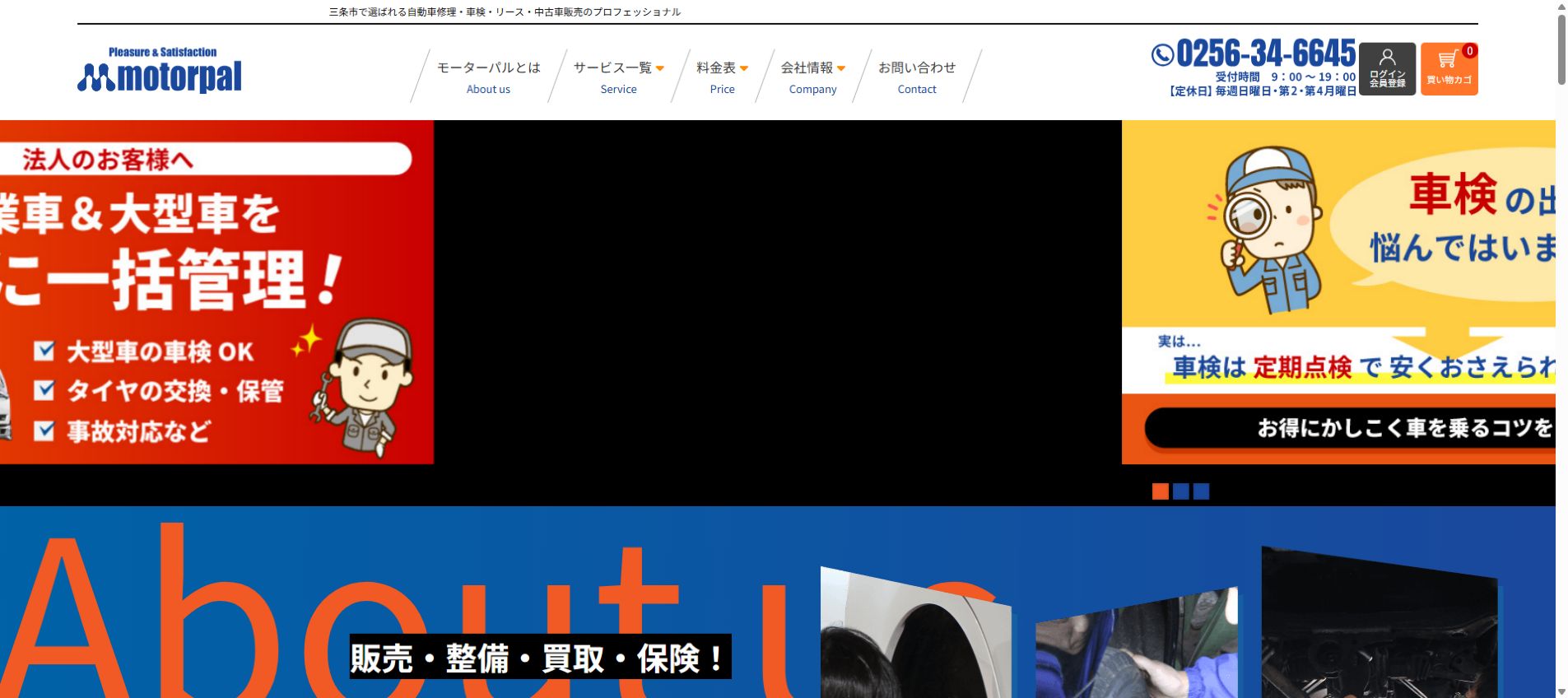Select the first orange slider dot
This screenshot has height=698, width=1568.
coord(1161,491)
